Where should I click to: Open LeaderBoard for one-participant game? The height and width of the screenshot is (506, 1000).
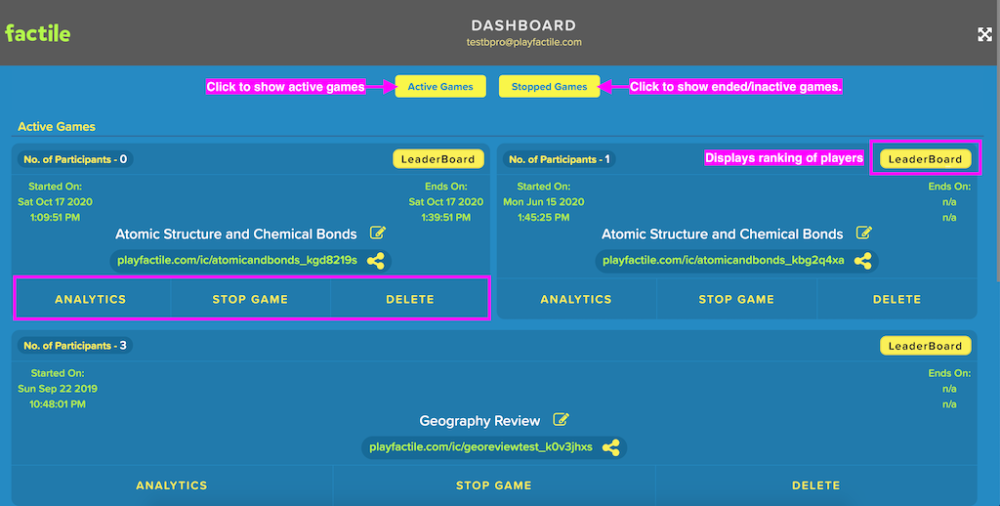pyautogui.click(x=925, y=159)
